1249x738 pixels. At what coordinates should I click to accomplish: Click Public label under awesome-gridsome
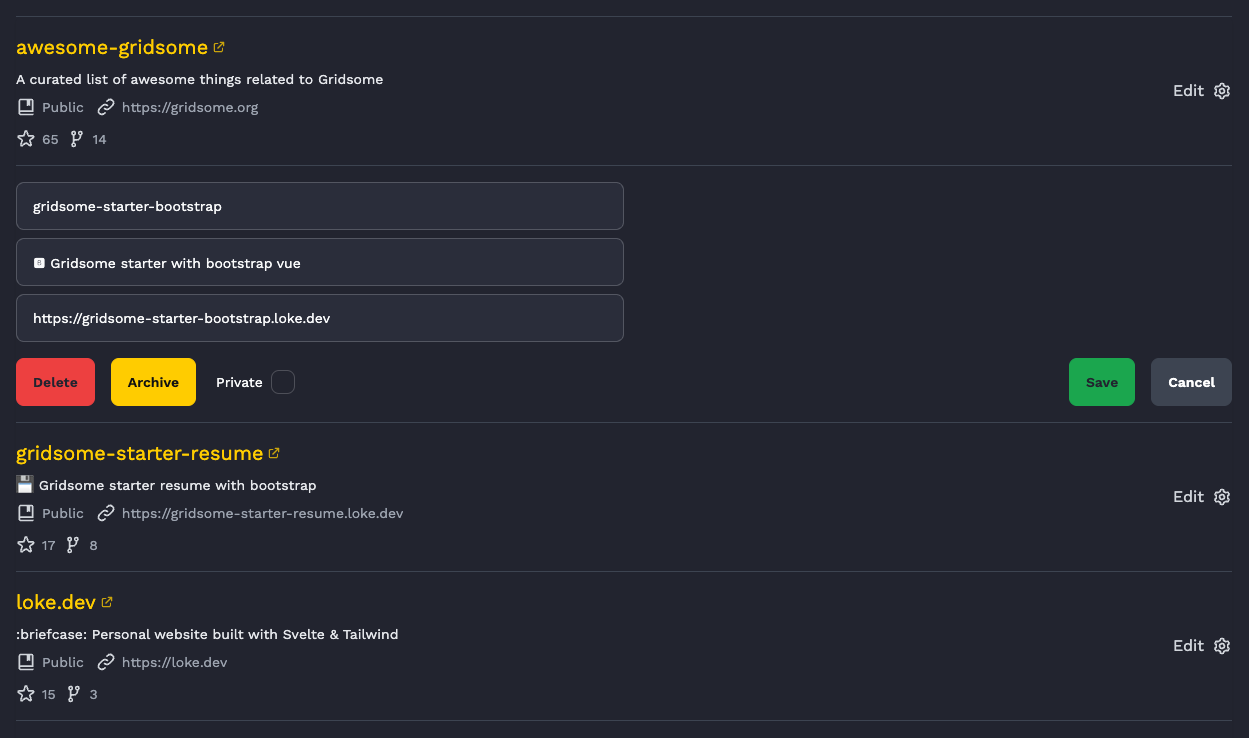[63, 107]
